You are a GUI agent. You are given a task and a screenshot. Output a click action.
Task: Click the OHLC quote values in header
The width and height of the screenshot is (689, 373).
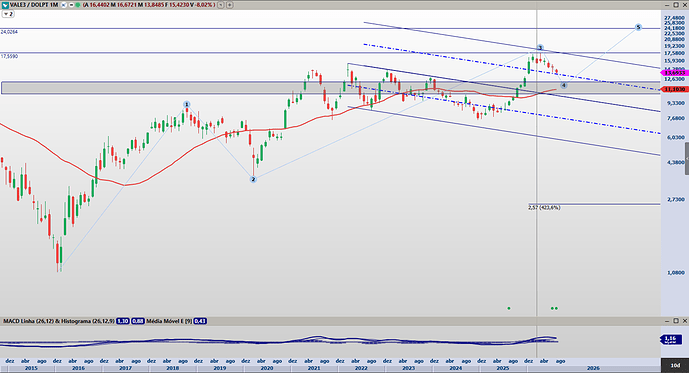click(149, 5)
